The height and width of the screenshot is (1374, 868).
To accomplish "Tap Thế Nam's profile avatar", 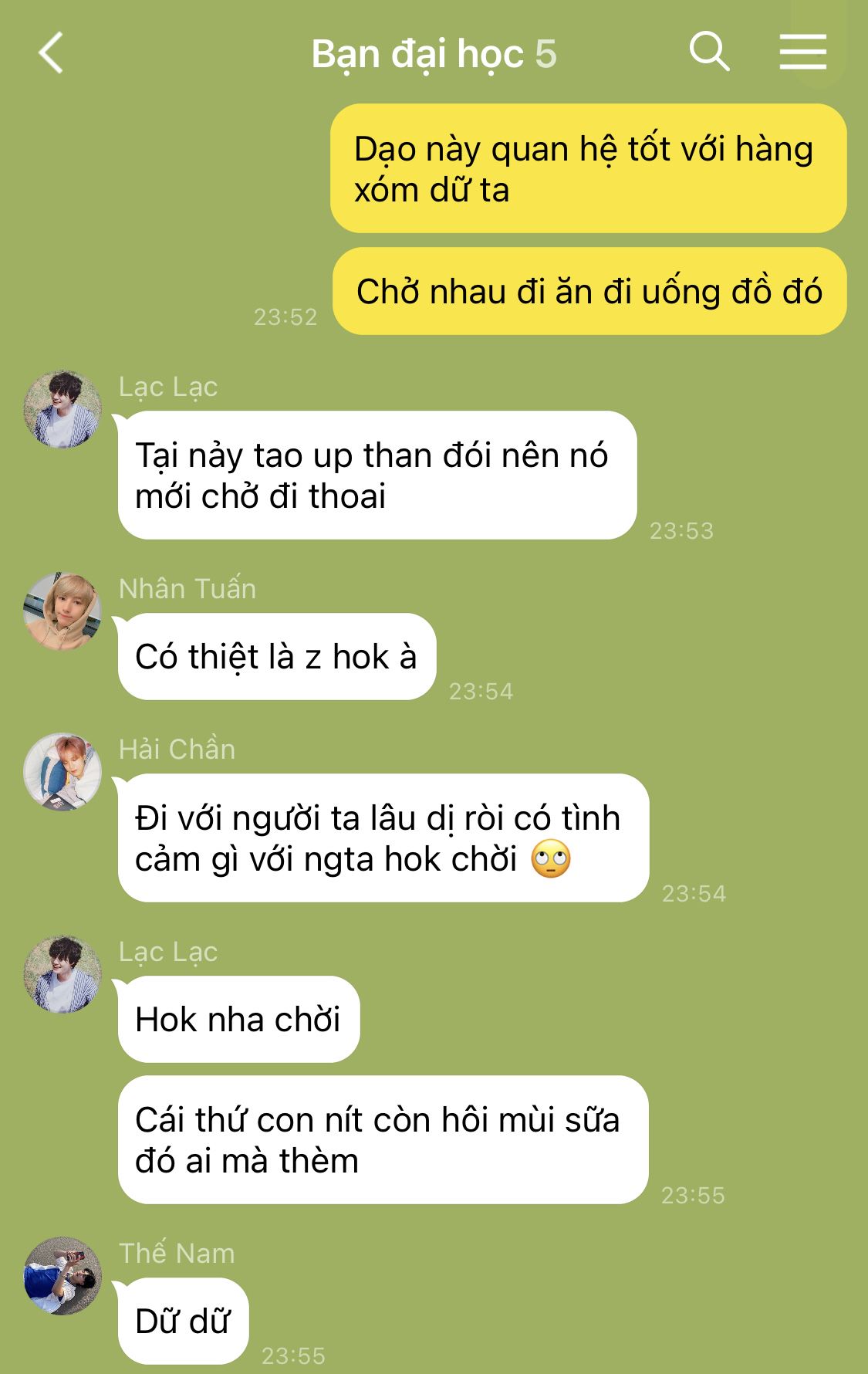I will (x=62, y=1275).
